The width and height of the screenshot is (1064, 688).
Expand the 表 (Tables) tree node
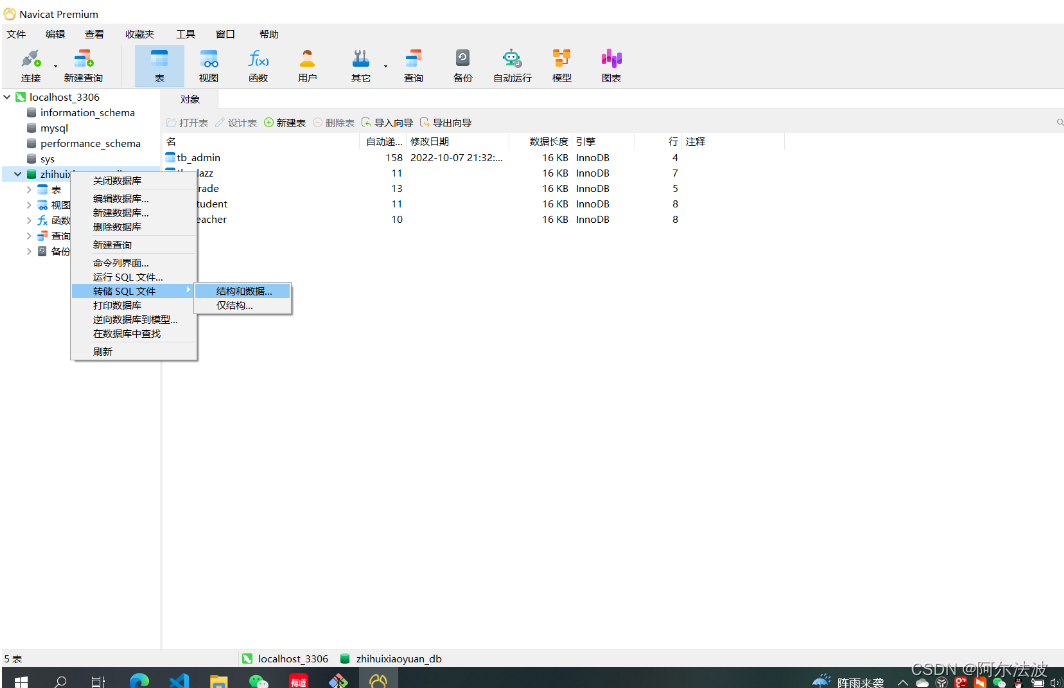click(28, 190)
